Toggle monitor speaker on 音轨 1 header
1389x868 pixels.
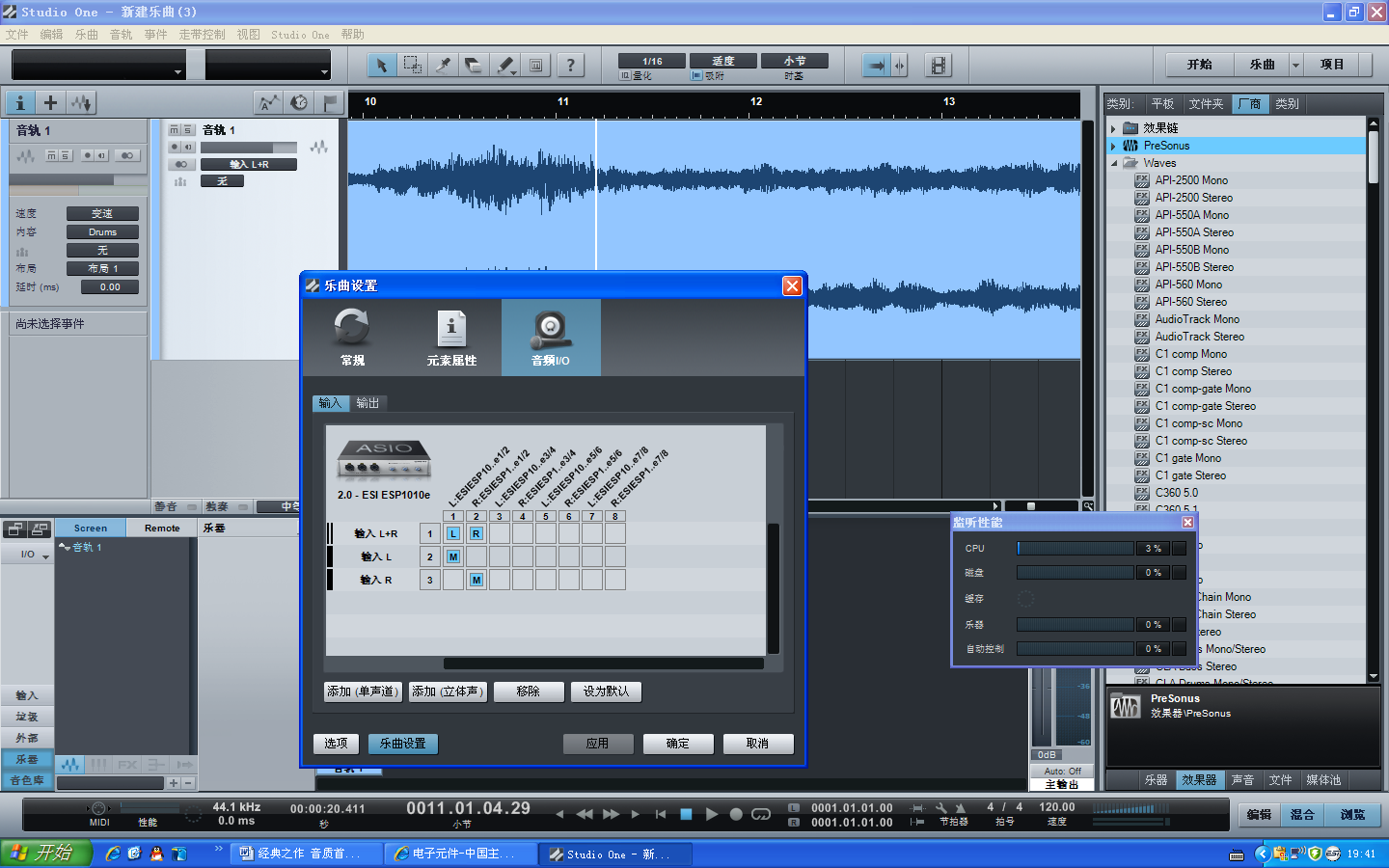coord(188,147)
